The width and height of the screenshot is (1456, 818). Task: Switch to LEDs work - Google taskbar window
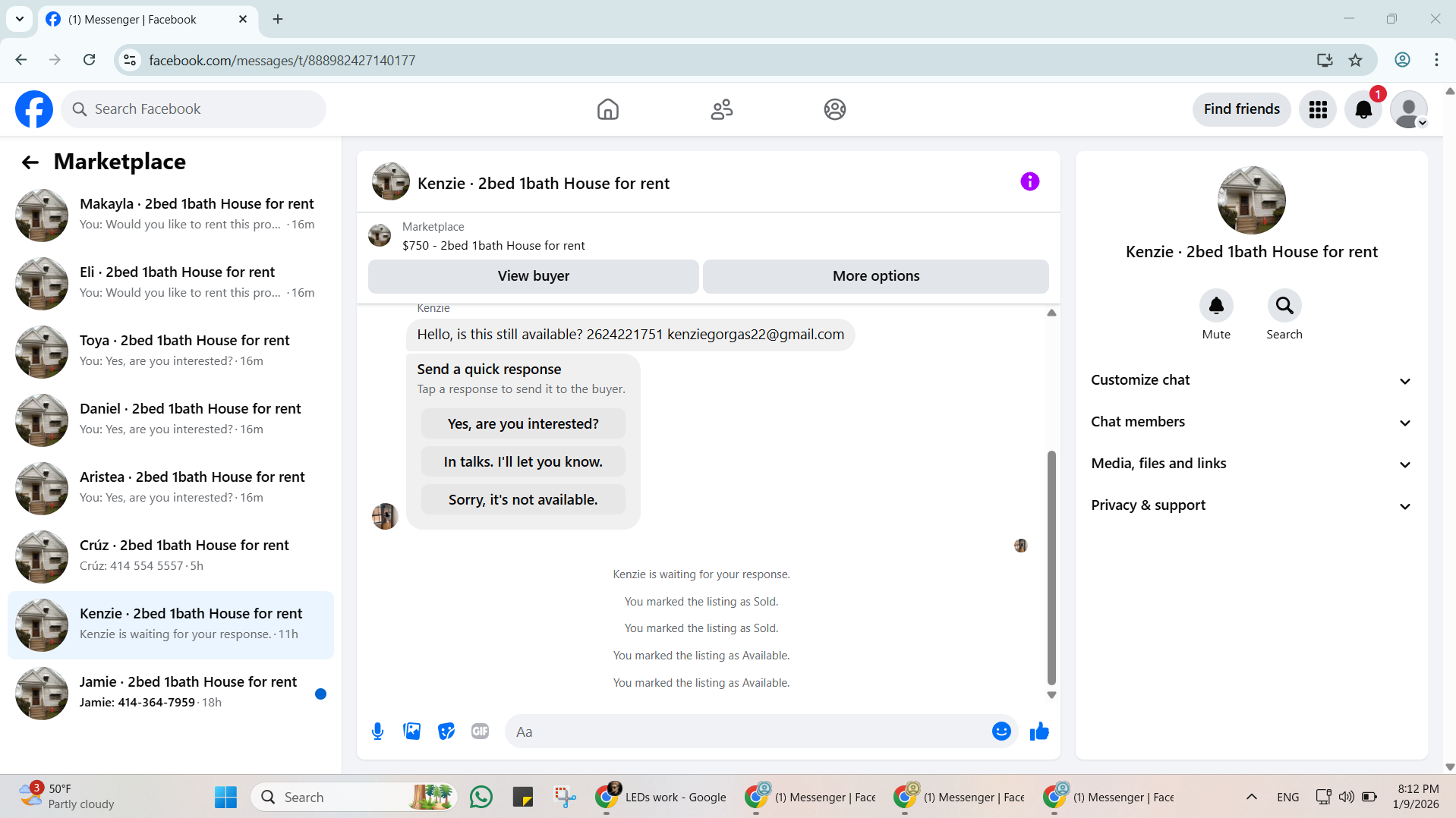coord(662,797)
